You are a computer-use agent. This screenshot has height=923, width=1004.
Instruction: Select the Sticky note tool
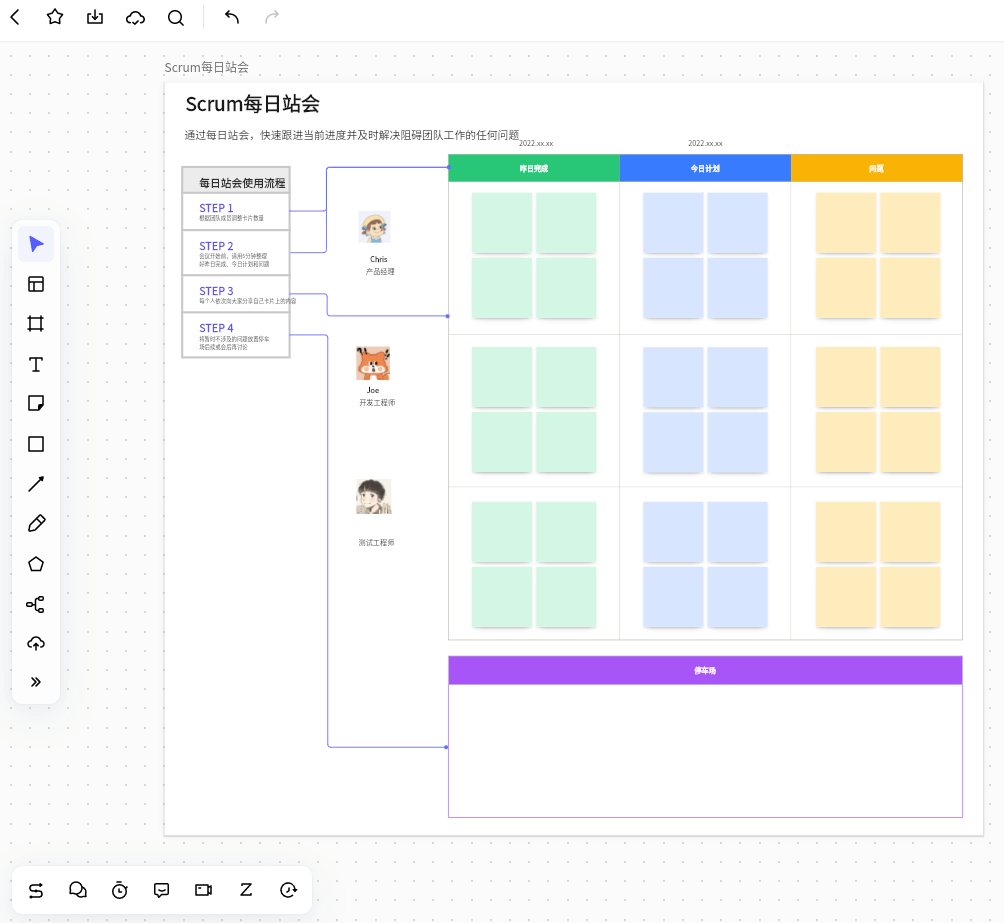36,404
